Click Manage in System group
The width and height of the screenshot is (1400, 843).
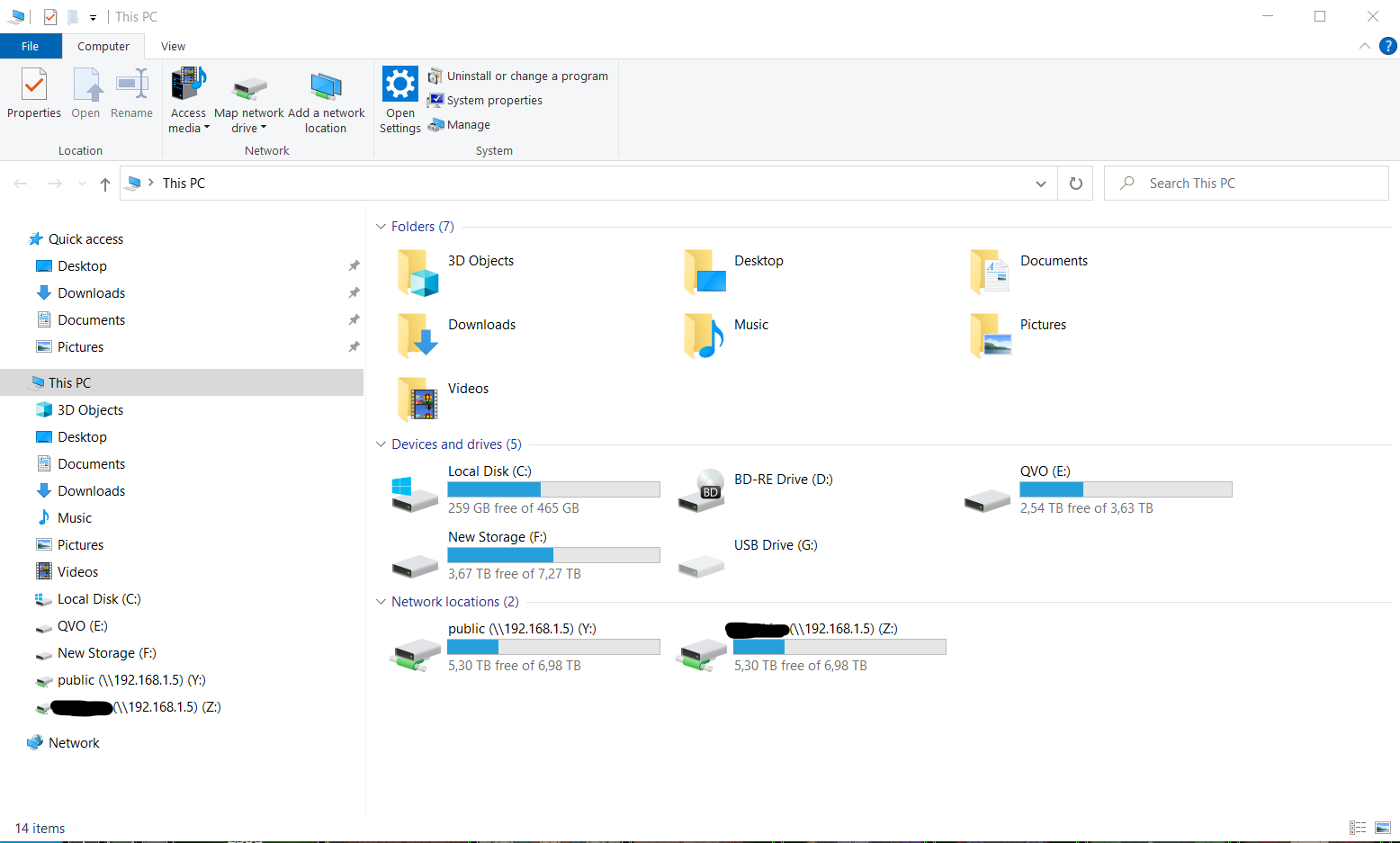point(459,125)
